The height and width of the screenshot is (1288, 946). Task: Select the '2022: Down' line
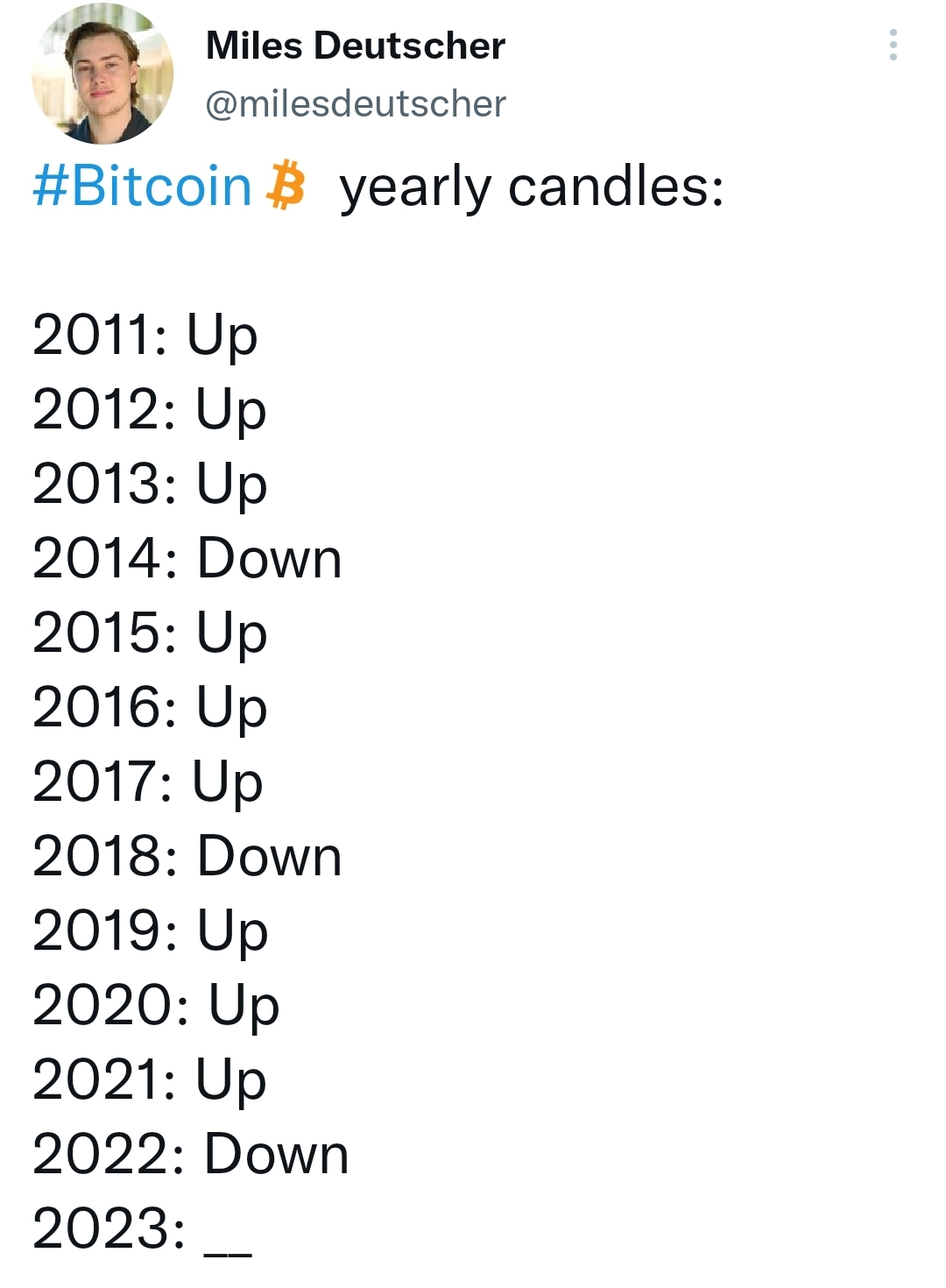click(190, 1154)
